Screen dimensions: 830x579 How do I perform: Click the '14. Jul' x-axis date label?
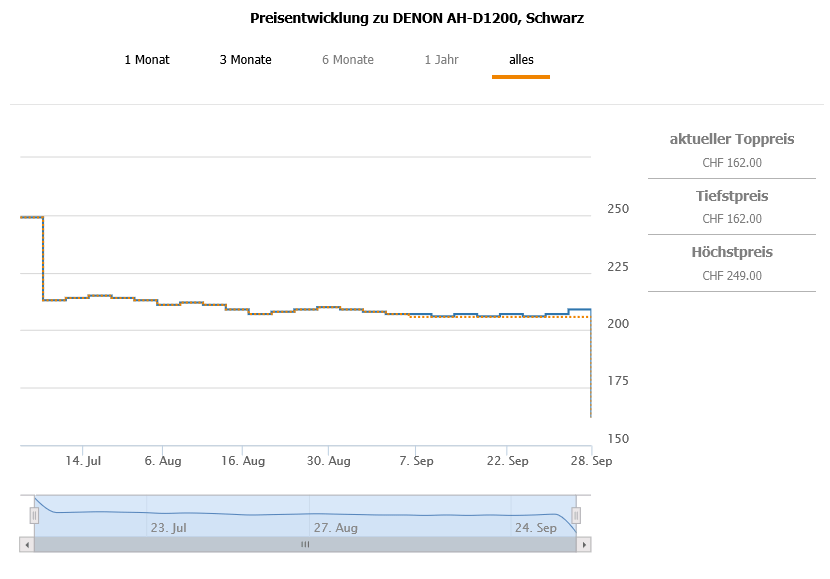pyautogui.click(x=83, y=461)
